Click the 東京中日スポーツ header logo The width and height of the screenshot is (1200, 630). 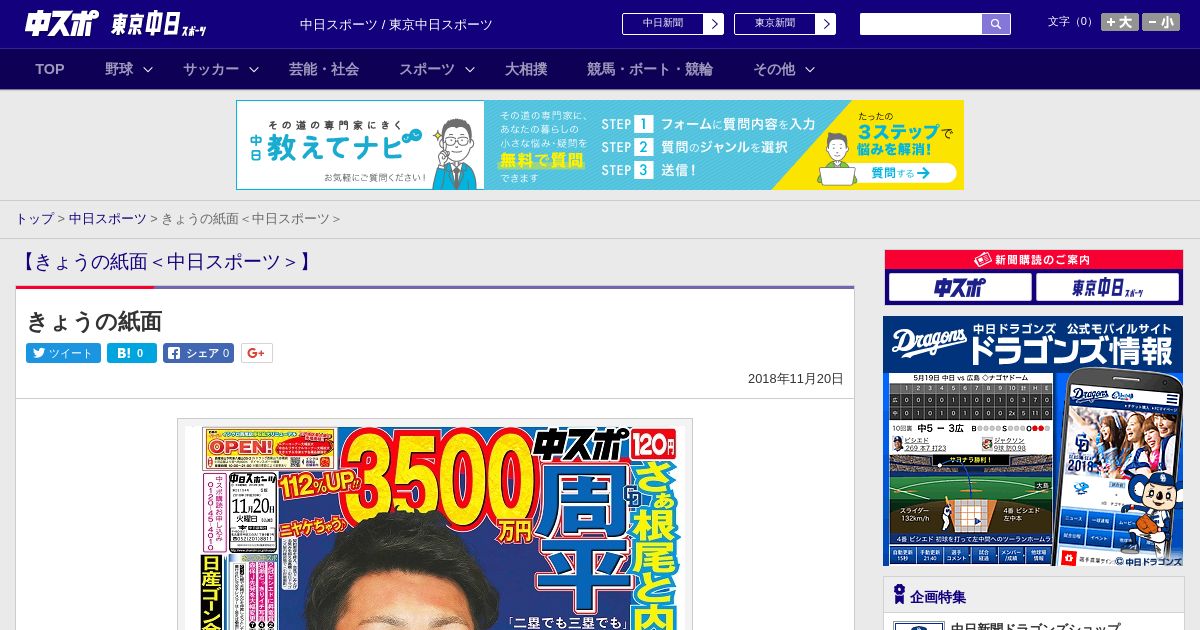[x=159, y=25]
